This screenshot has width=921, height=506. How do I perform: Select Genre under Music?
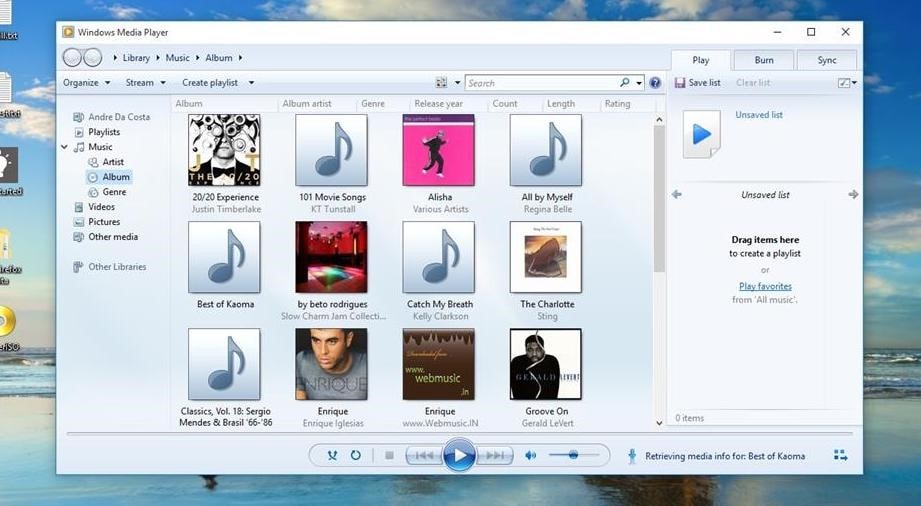coord(107,192)
